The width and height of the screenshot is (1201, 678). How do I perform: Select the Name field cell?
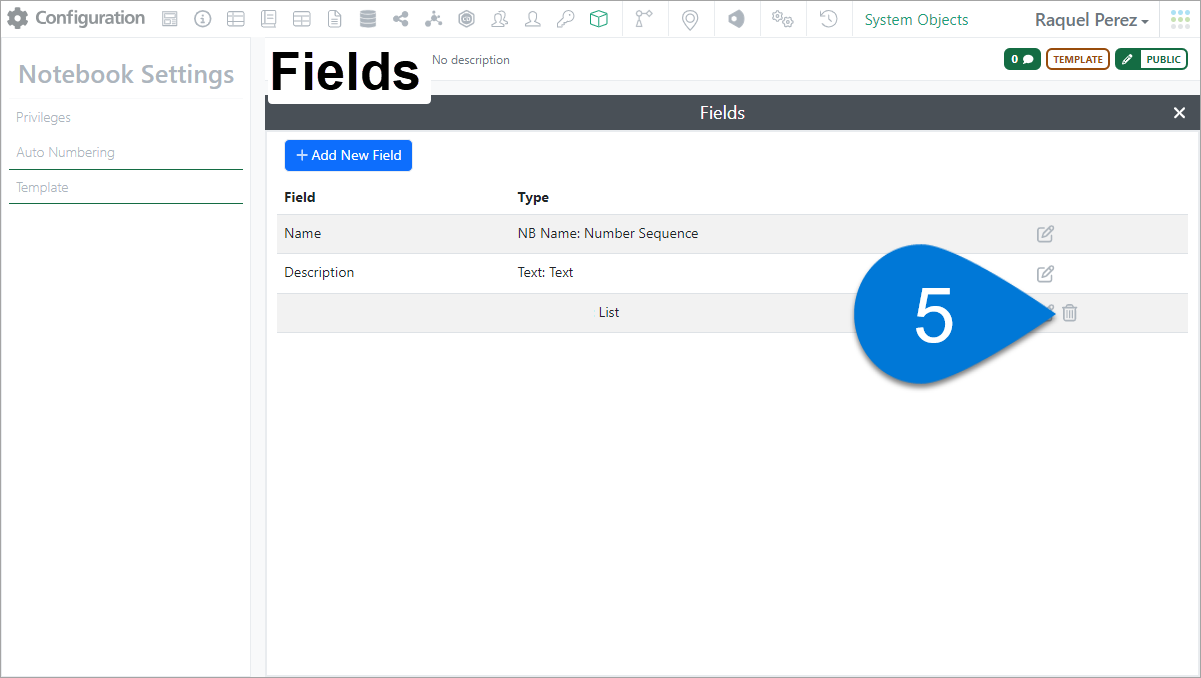(x=303, y=233)
